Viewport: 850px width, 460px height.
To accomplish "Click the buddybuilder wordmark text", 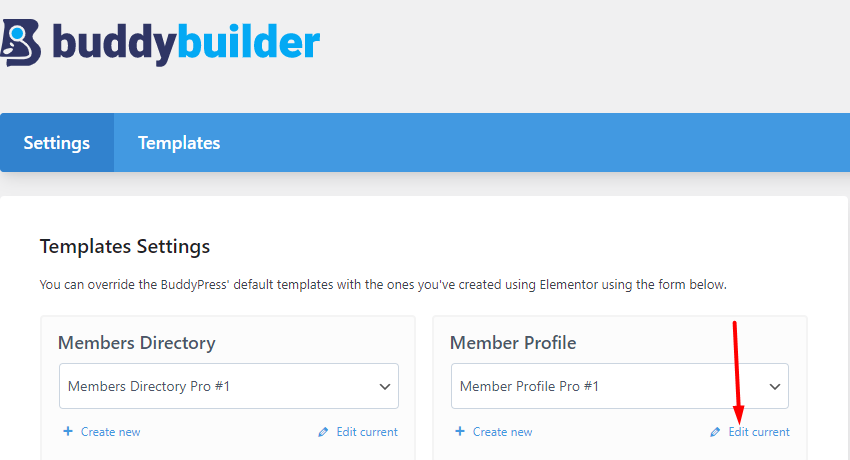I will (186, 43).
